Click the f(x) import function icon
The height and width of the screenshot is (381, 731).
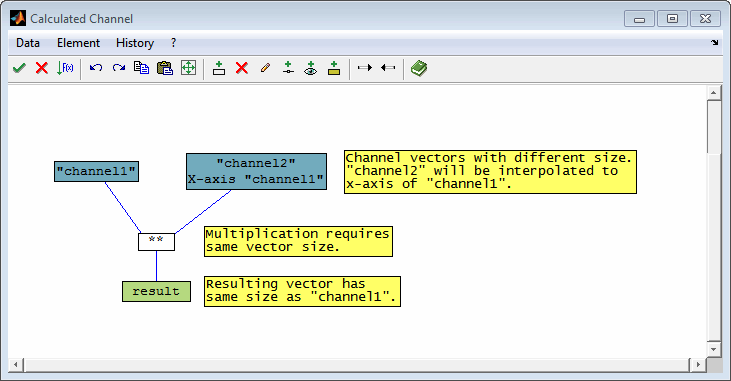point(65,68)
